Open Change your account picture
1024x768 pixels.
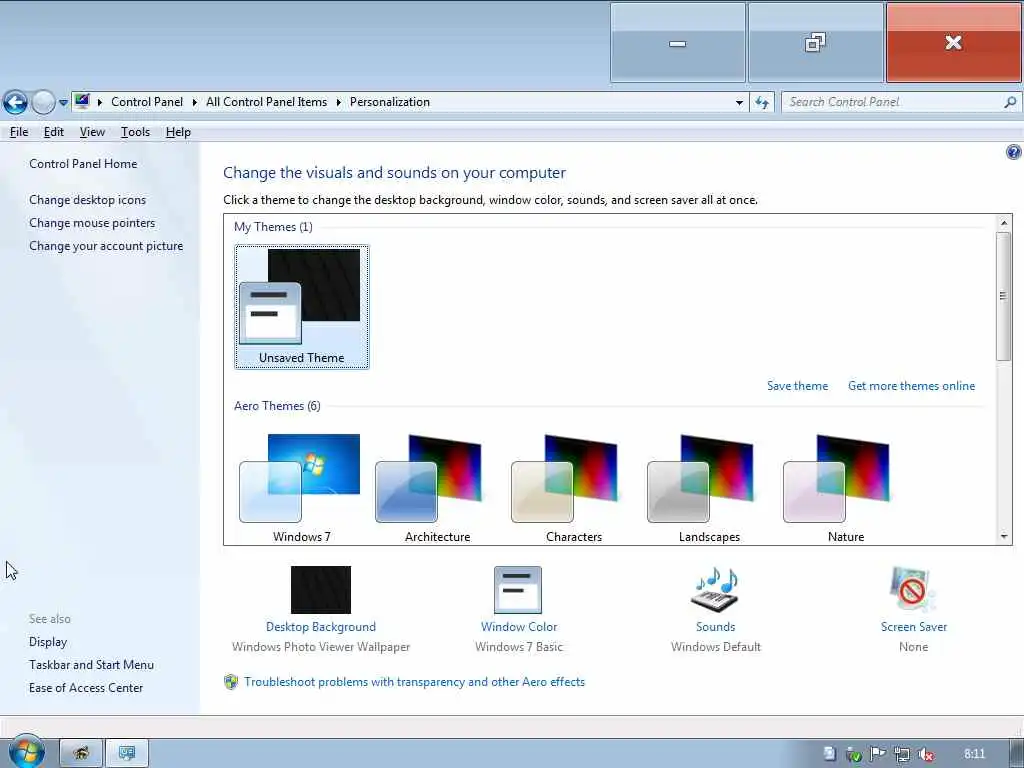coord(106,246)
